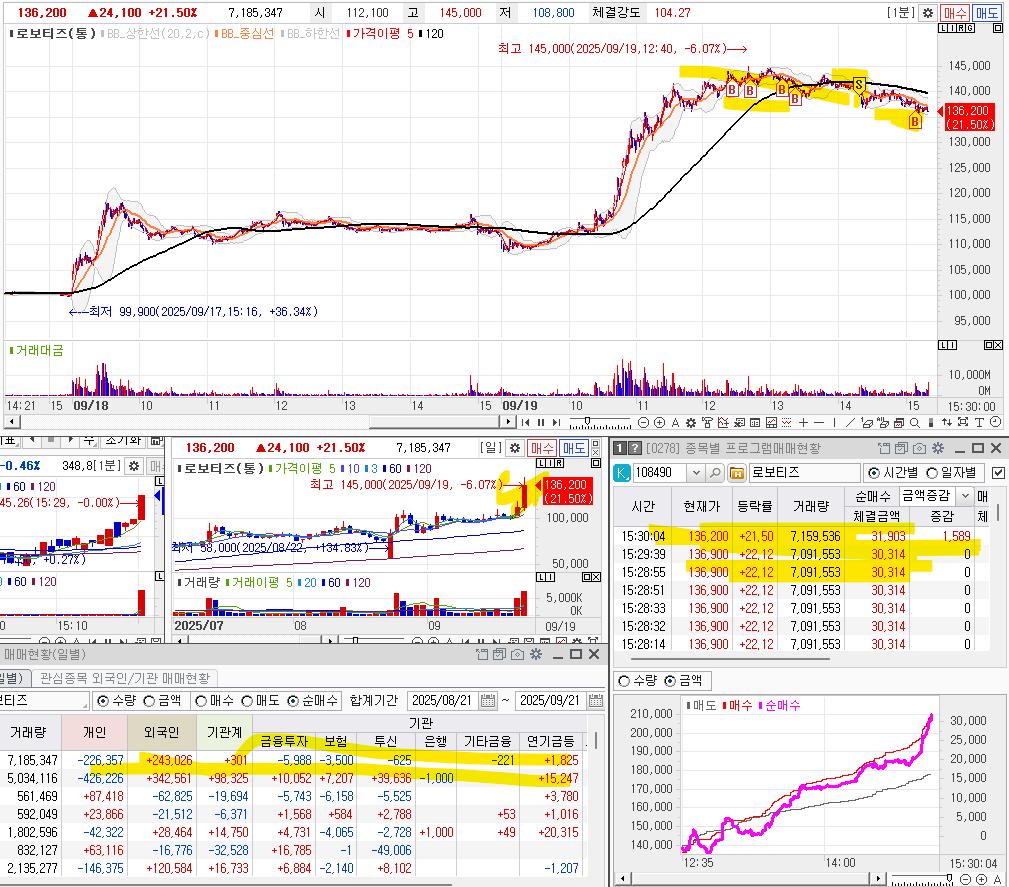The image size is (1009, 887).
Task: Click the 개인 column header
Action: [95, 733]
